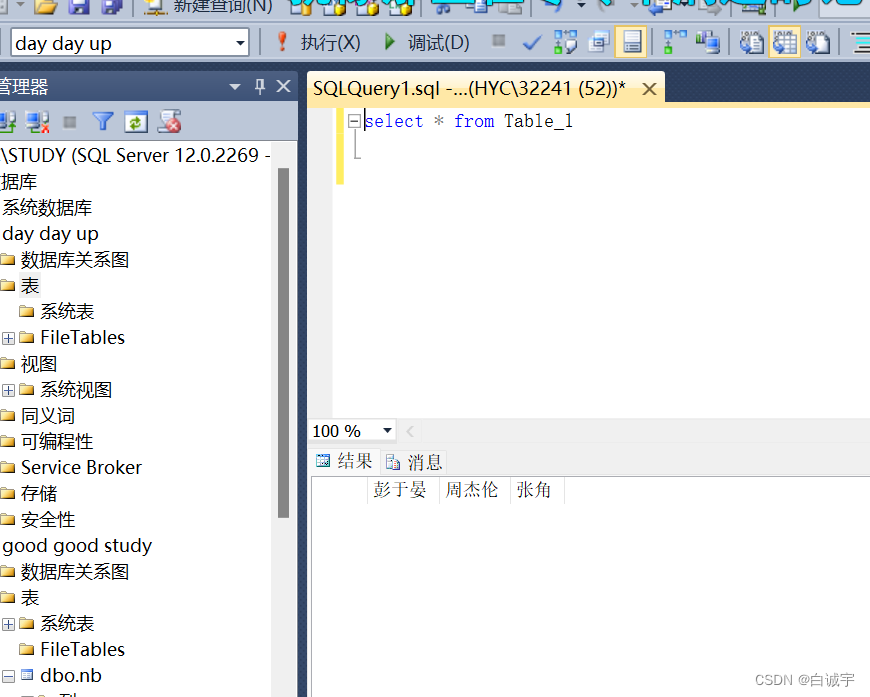Select 系统表 under day day up
870x697 pixels.
point(67,311)
